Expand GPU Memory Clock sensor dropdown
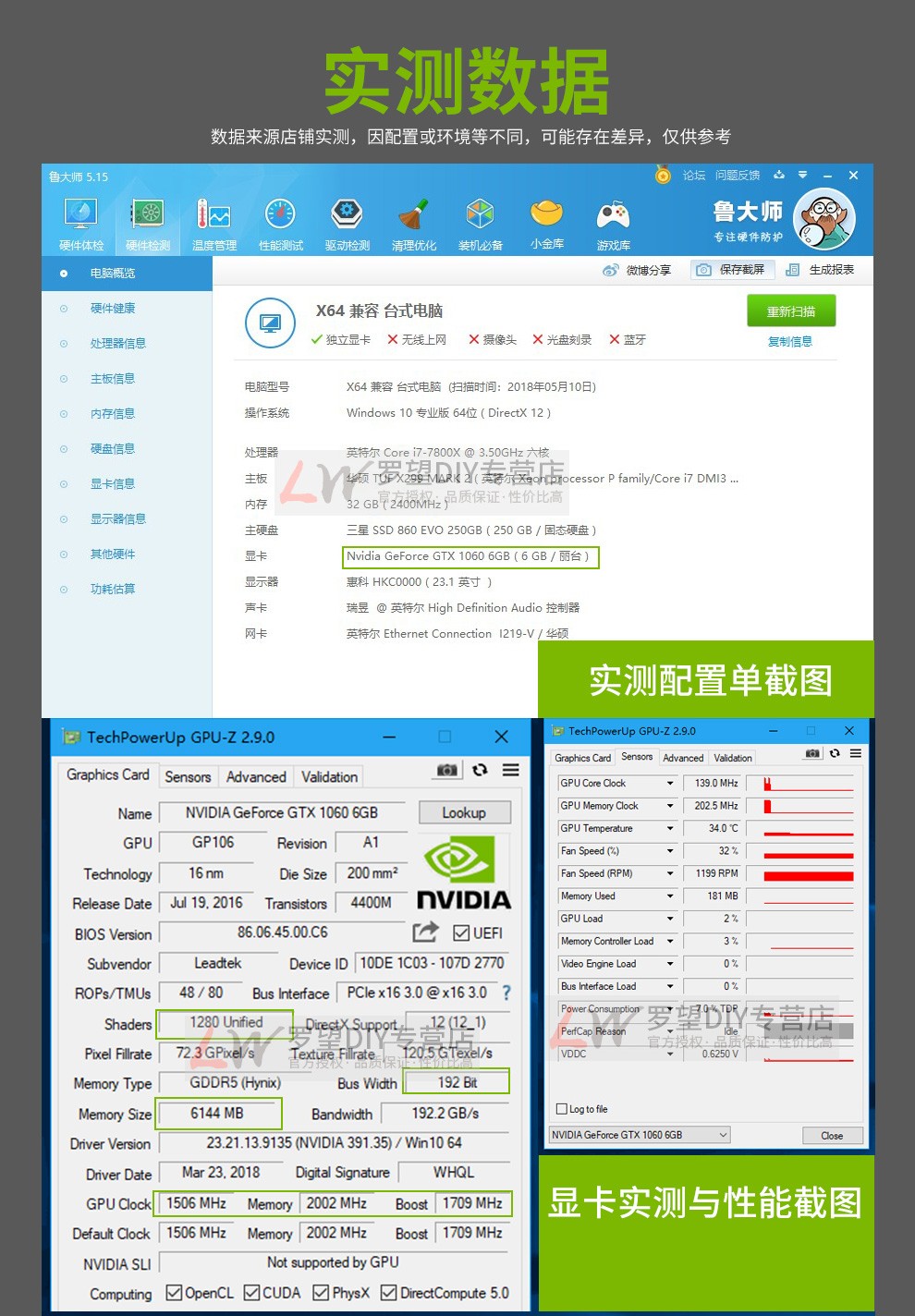915x1316 pixels. (671, 806)
